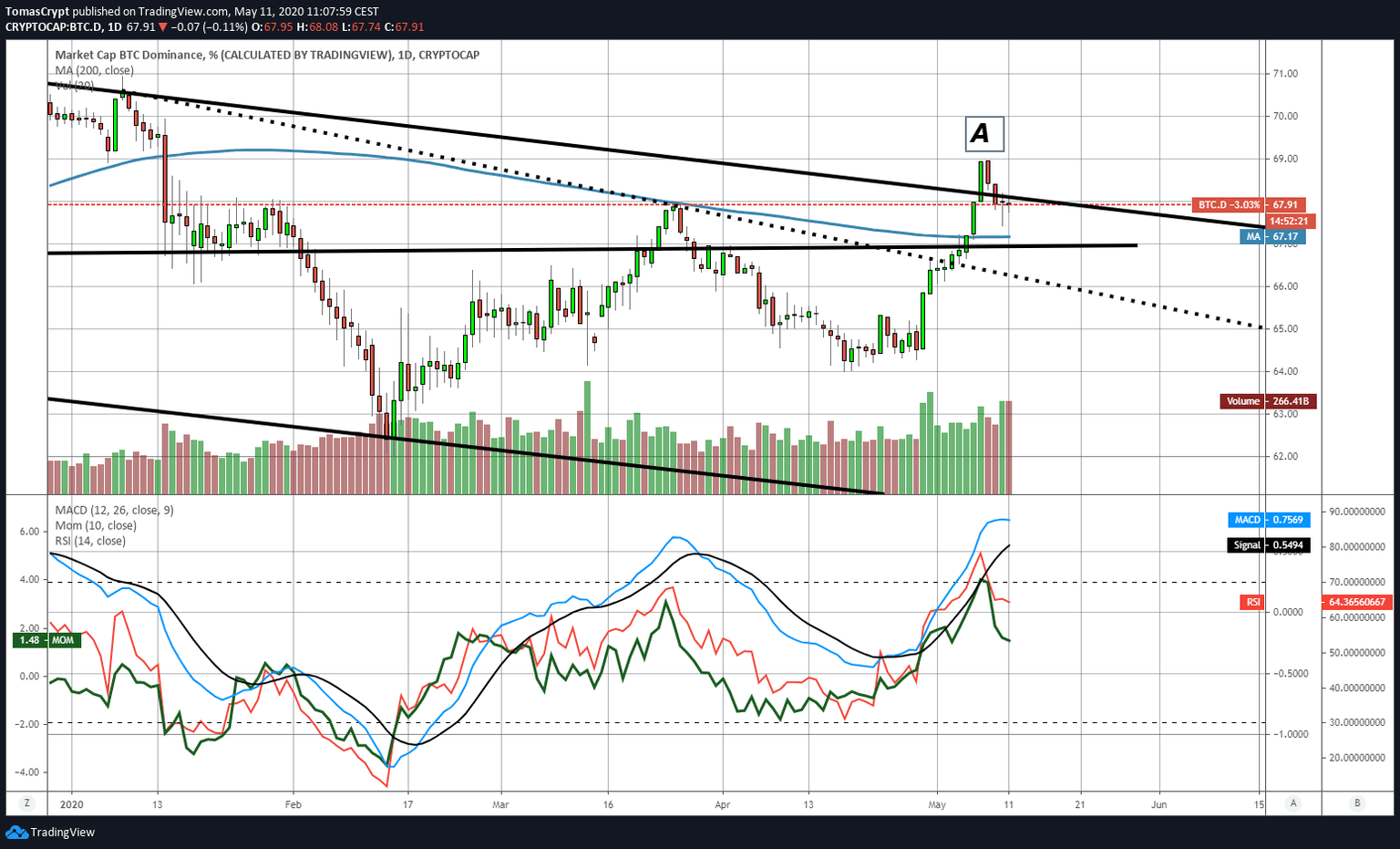Click the Volume 266.41B label
The image size is (1400, 849).
tap(1268, 401)
